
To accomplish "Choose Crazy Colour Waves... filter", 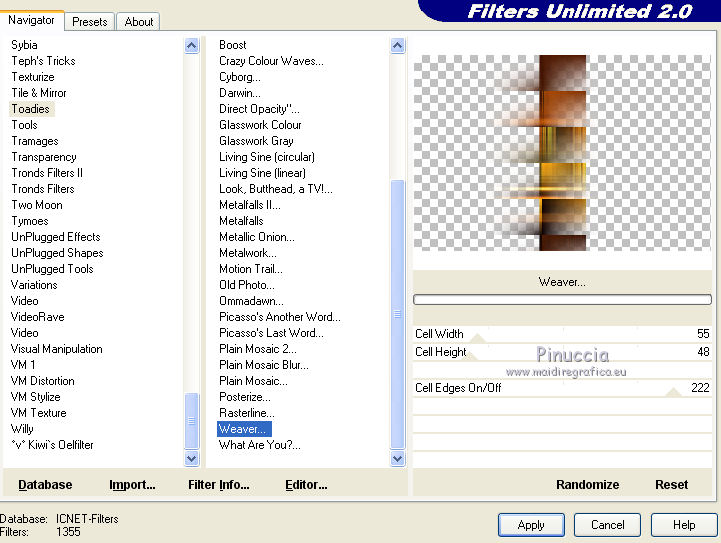I will [271, 61].
